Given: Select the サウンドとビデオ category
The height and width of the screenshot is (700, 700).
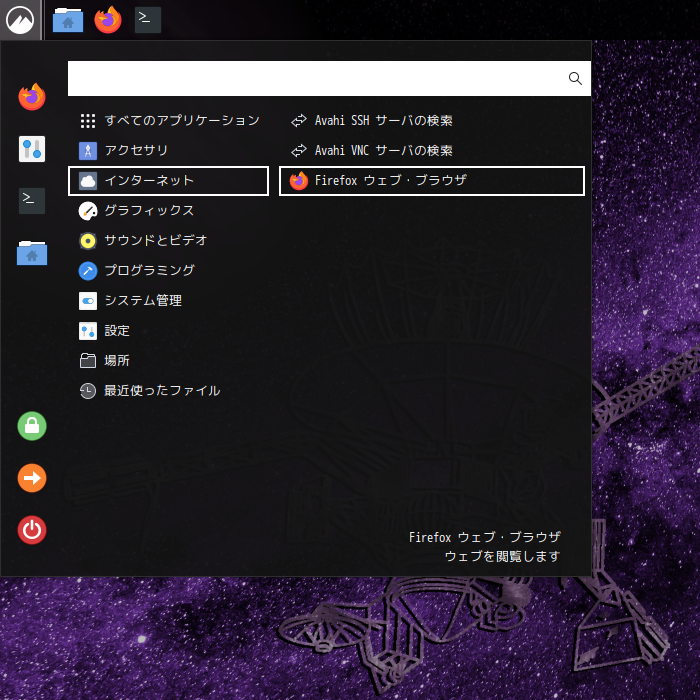Looking at the screenshot, I should pos(168,241).
